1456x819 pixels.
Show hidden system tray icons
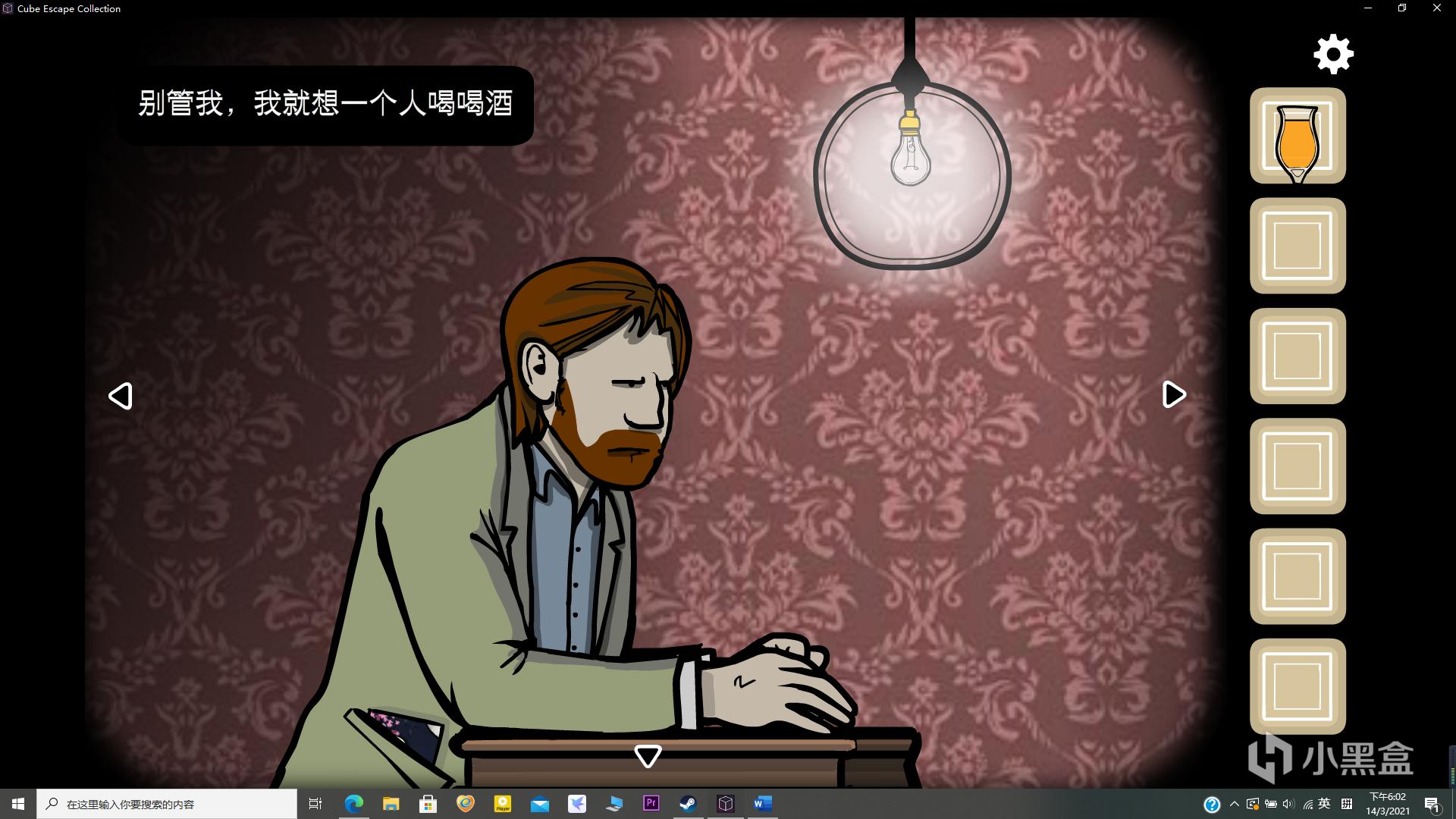pyautogui.click(x=1234, y=804)
